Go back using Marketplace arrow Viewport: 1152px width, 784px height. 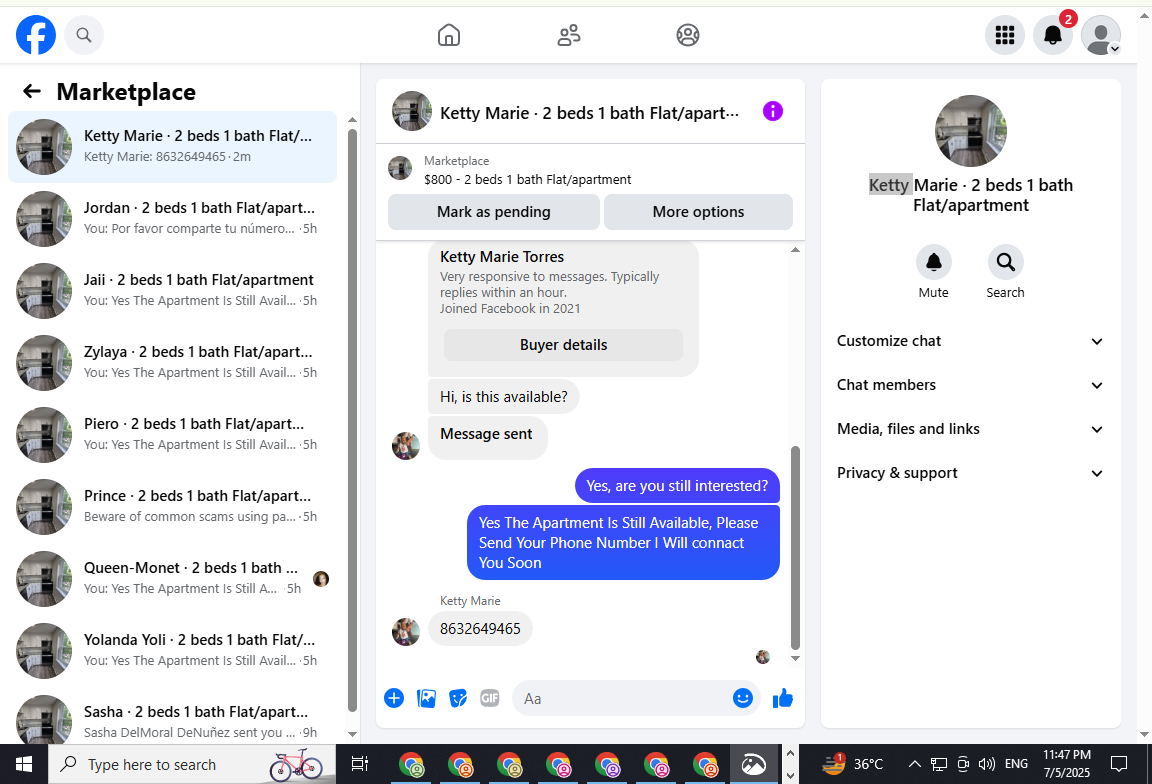(32, 91)
